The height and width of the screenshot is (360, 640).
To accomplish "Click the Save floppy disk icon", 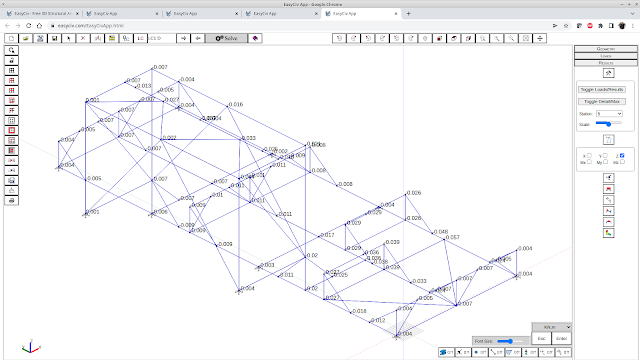I will [54, 38].
